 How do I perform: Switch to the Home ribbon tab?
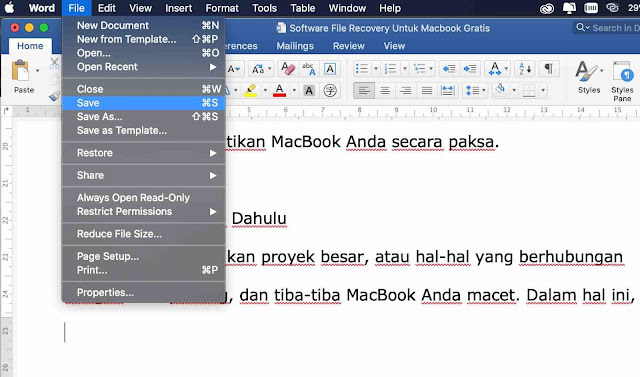(x=30, y=46)
